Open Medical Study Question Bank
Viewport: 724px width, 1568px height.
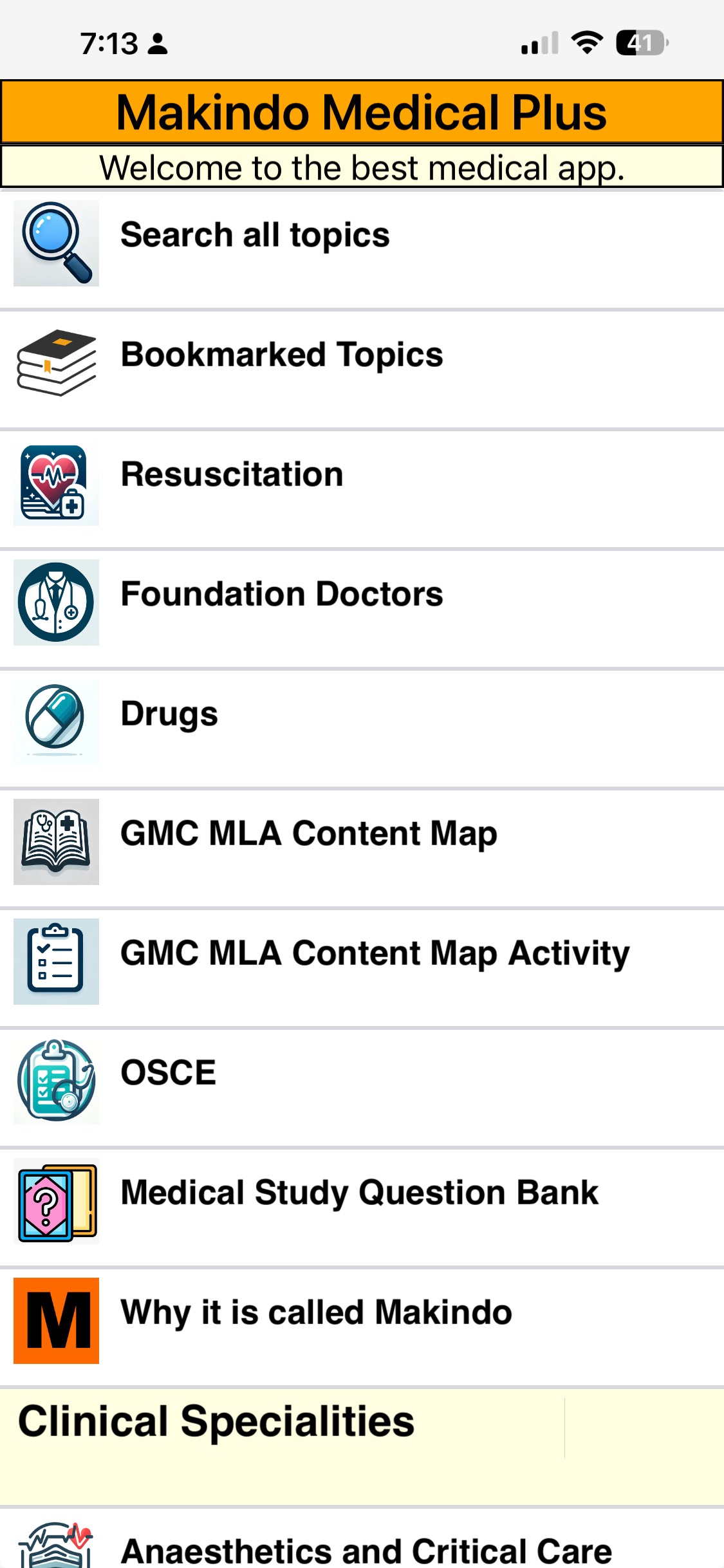[x=358, y=1193]
